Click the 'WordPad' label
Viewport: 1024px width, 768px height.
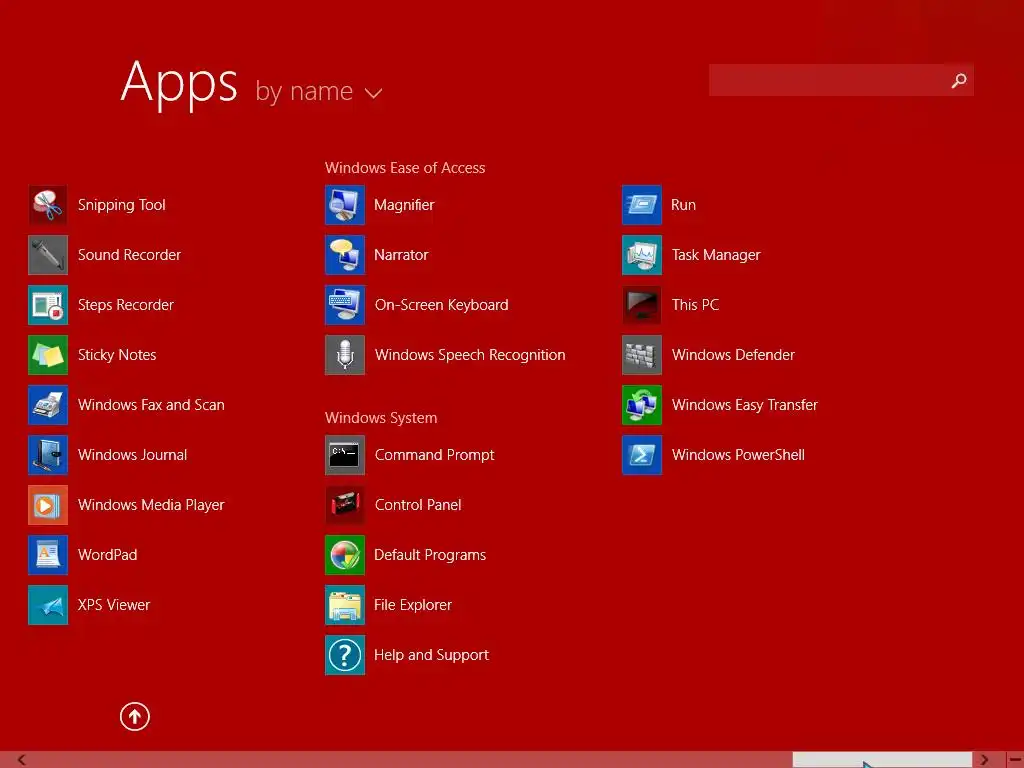(x=107, y=555)
